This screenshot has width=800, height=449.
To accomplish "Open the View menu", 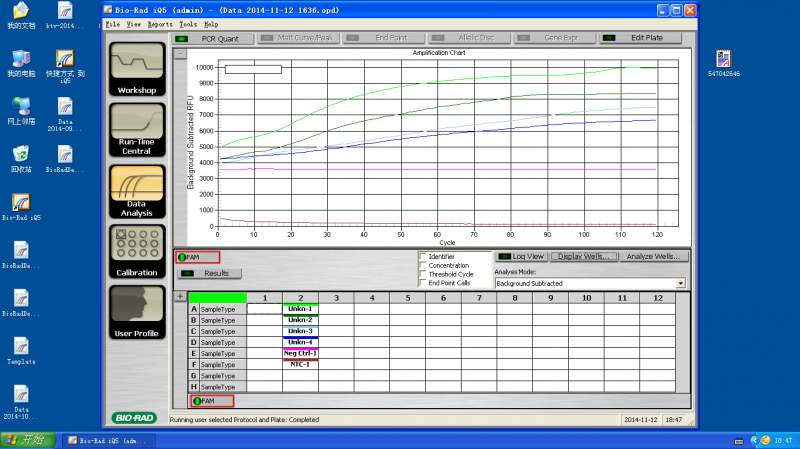I will [134, 24].
